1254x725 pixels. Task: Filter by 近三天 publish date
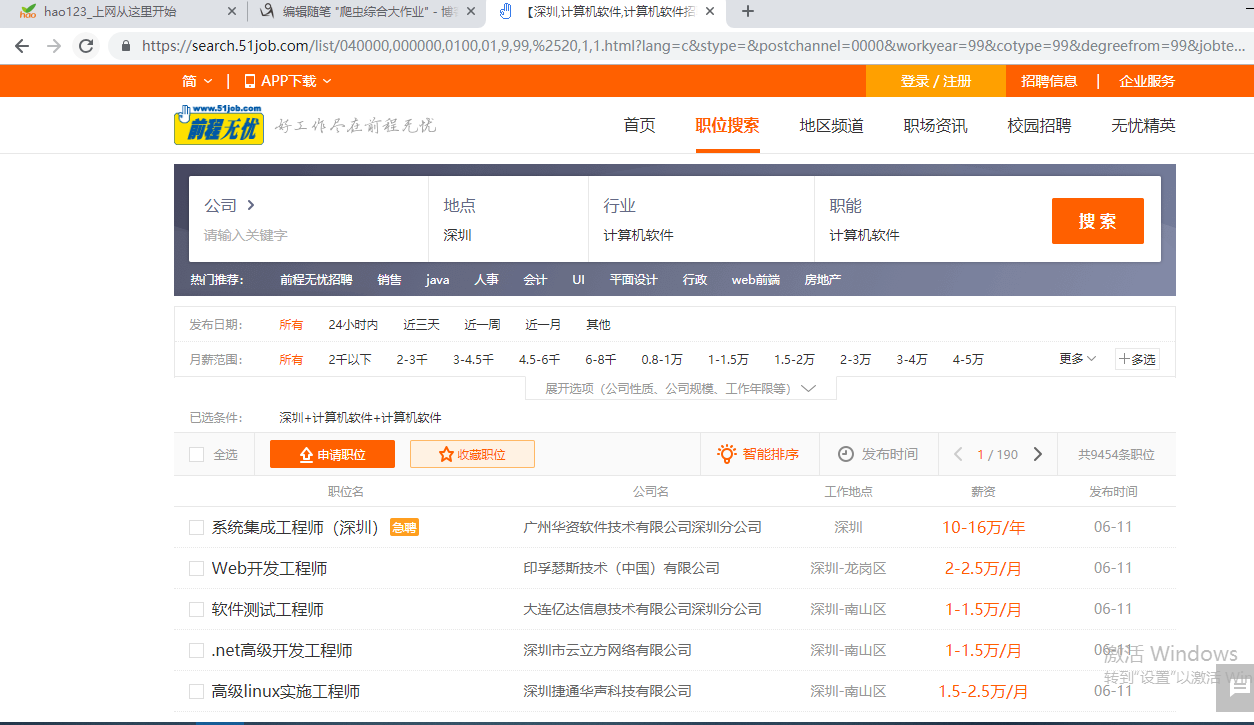tap(421, 325)
